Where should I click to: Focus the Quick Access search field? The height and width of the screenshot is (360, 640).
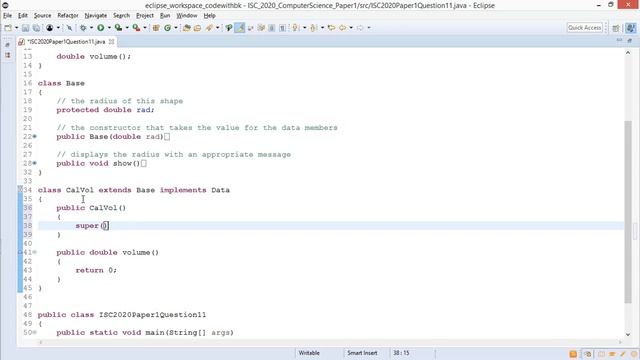tap(584, 28)
